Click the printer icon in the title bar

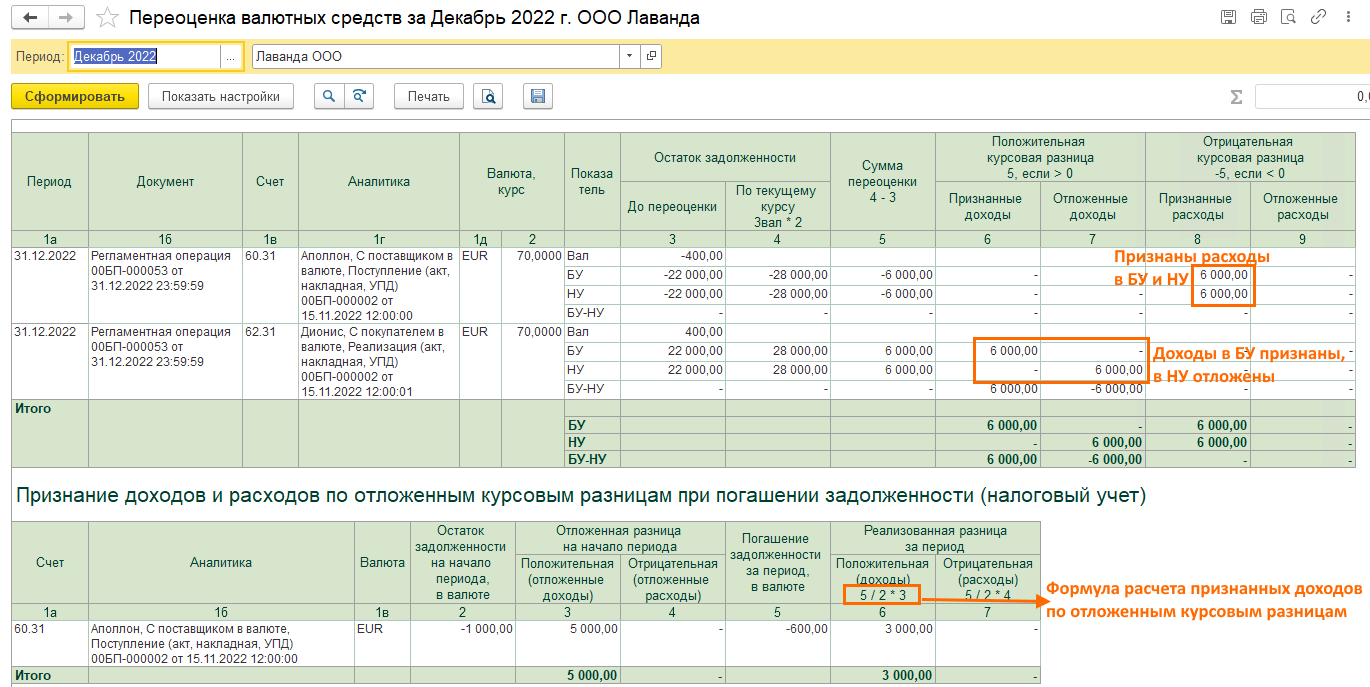[x=1258, y=17]
